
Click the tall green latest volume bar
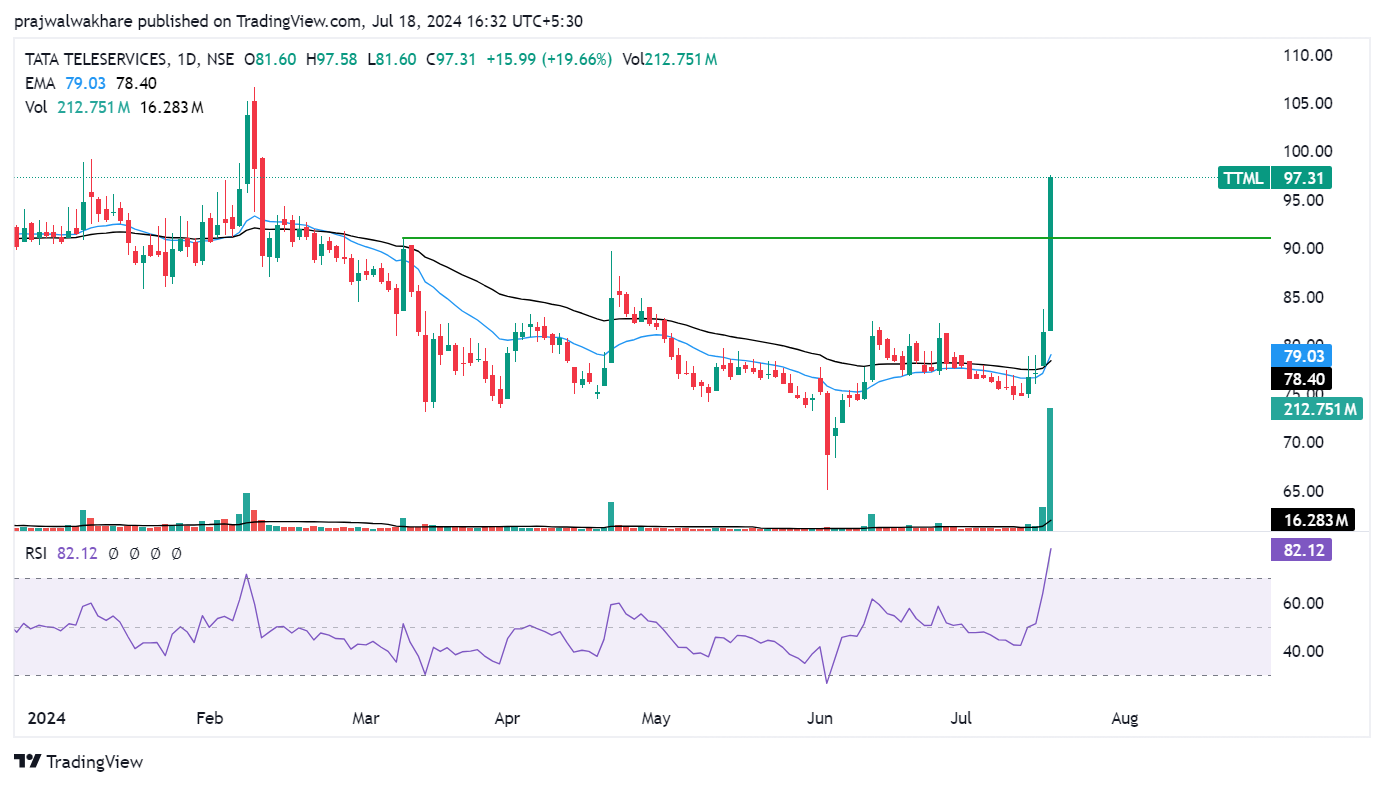(x=1051, y=468)
